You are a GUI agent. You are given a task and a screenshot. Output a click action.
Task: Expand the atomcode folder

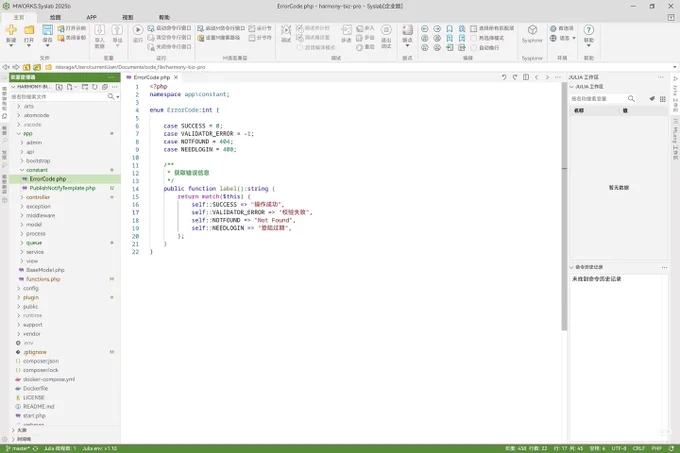click(19, 115)
